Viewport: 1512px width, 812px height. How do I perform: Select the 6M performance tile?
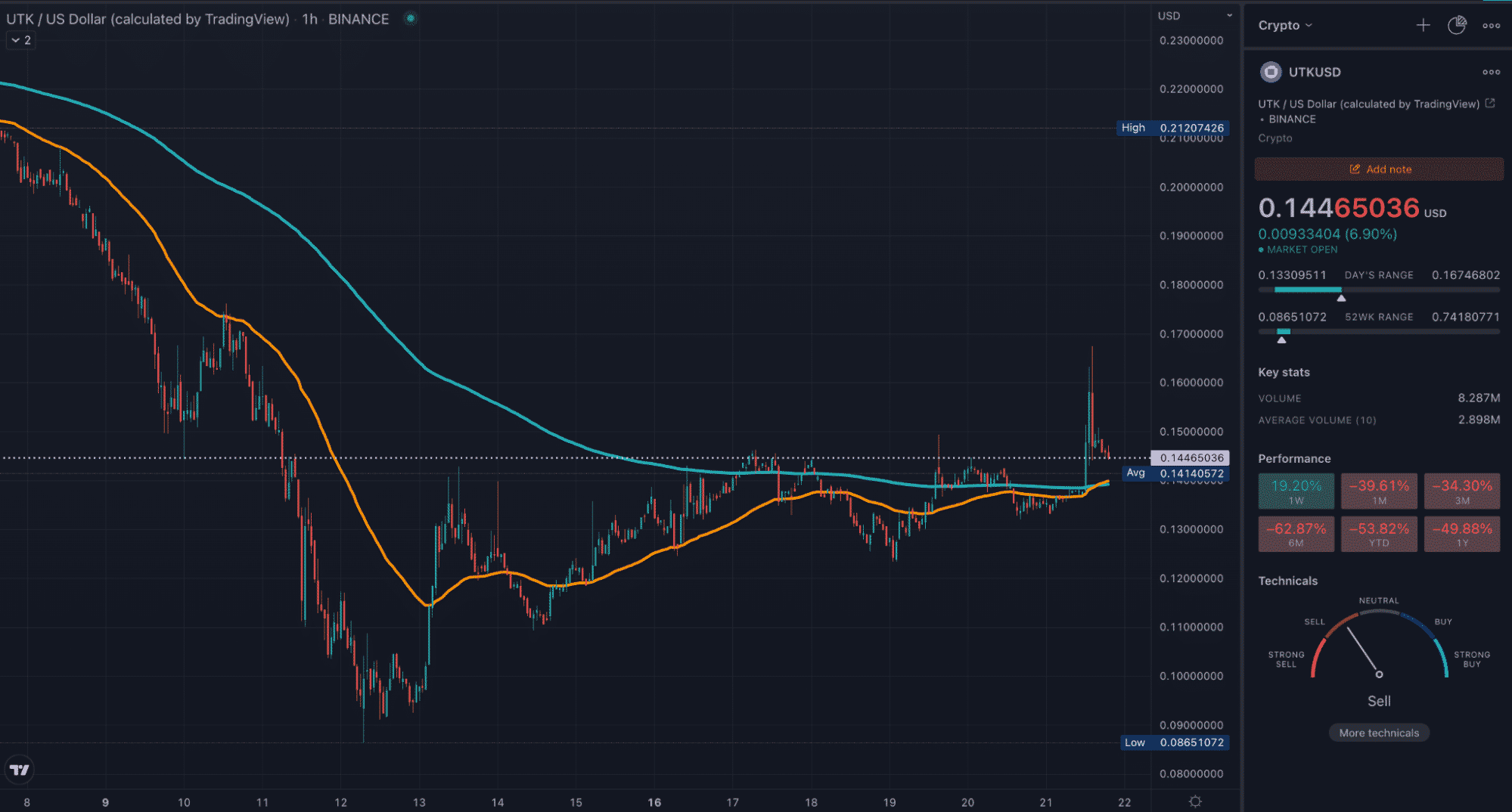[x=1296, y=534]
